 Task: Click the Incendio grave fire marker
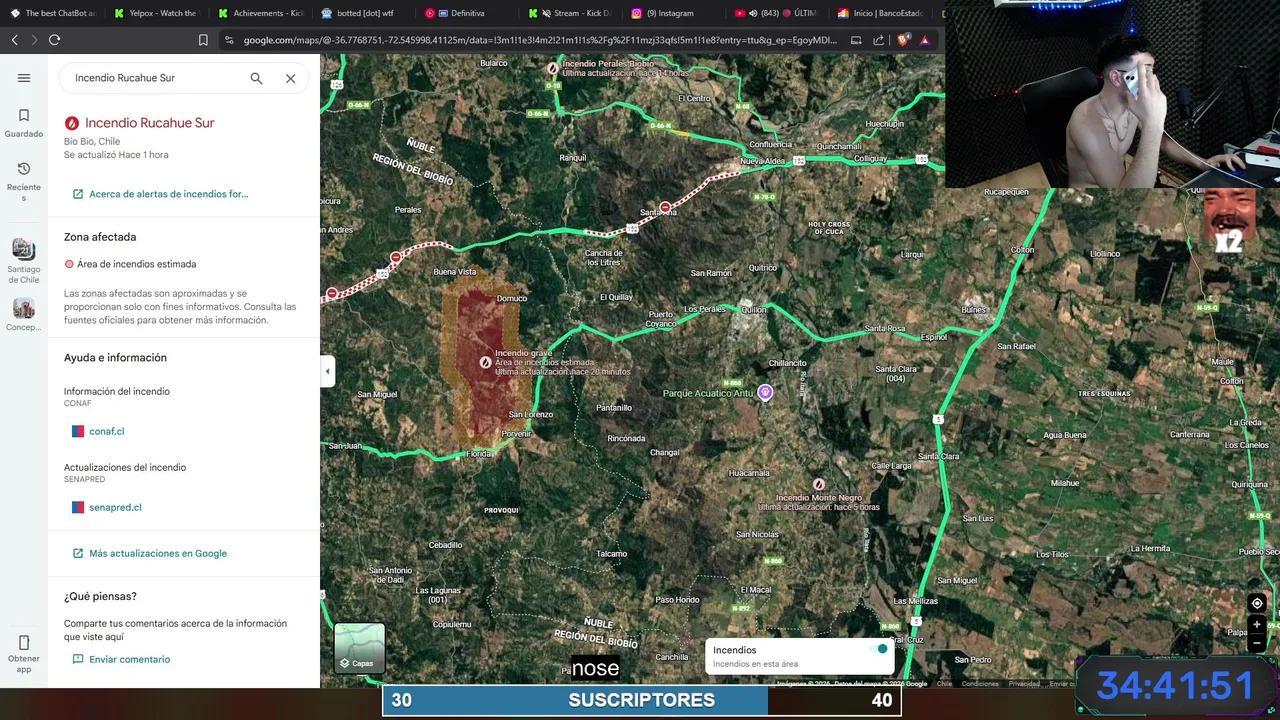coord(485,362)
